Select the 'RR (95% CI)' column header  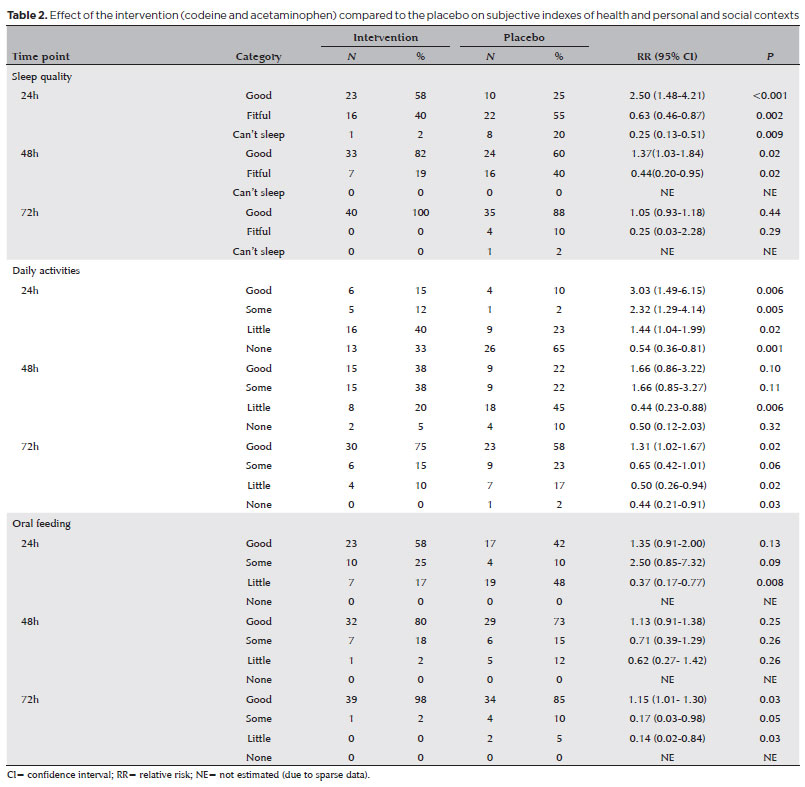coord(660,57)
